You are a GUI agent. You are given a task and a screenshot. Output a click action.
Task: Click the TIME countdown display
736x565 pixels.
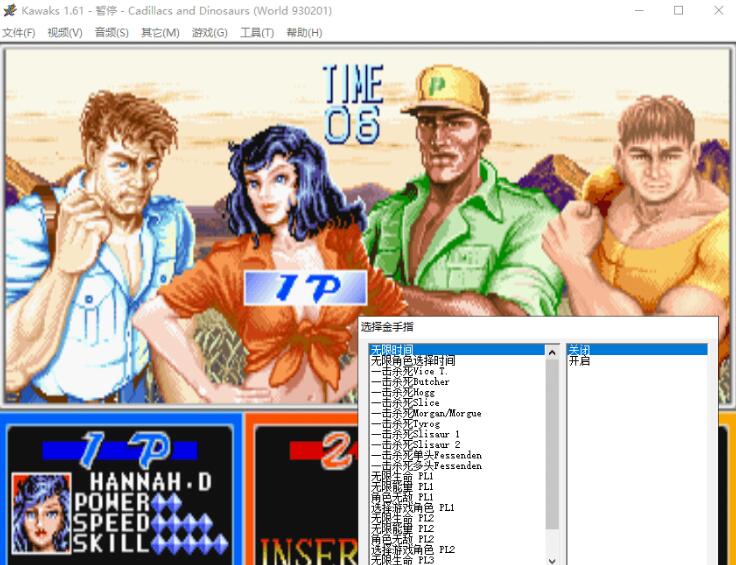click(353, 104)
